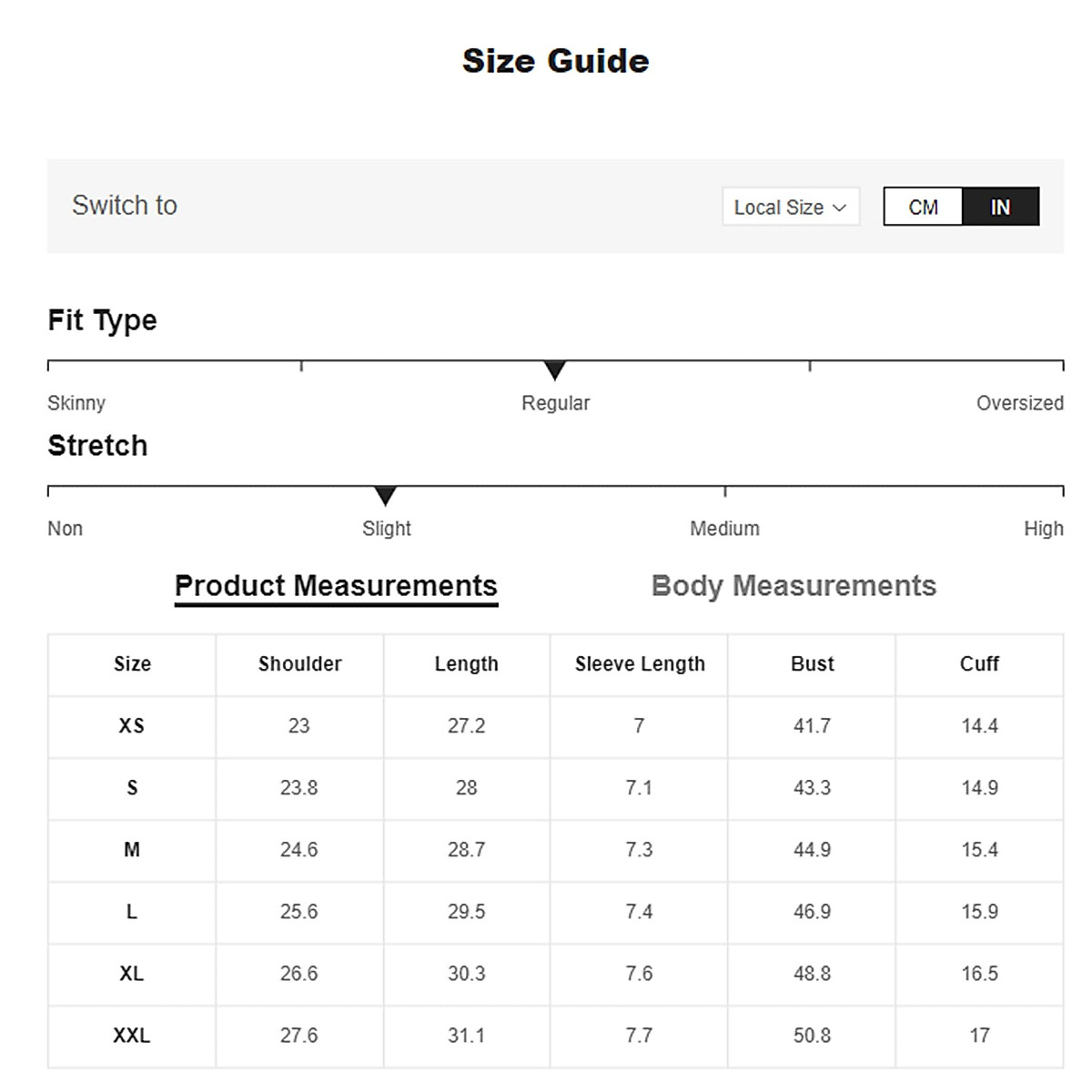Click the Cuff column header
Viewport: 1092px width, 1092px height.
tap(979, 664)
